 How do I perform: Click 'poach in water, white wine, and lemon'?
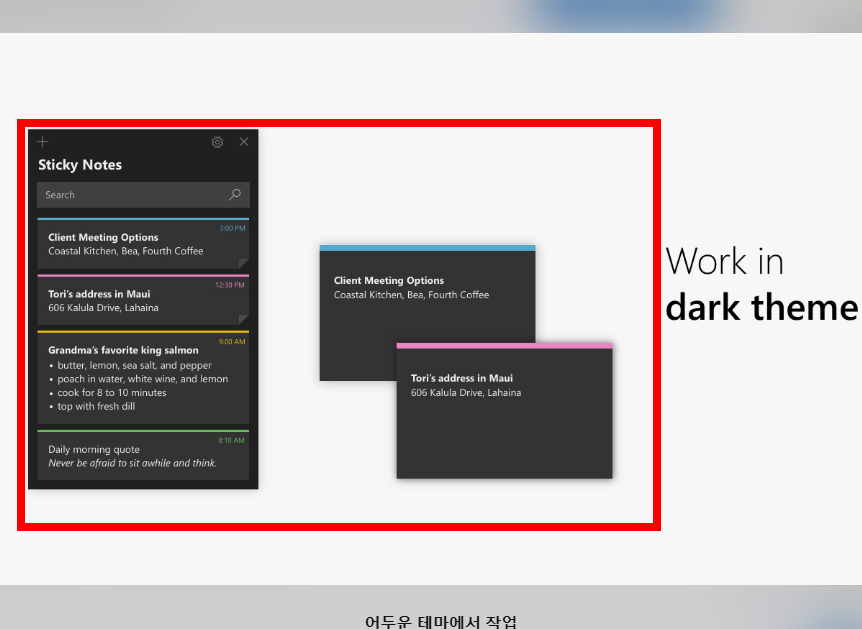coord(142,379)
